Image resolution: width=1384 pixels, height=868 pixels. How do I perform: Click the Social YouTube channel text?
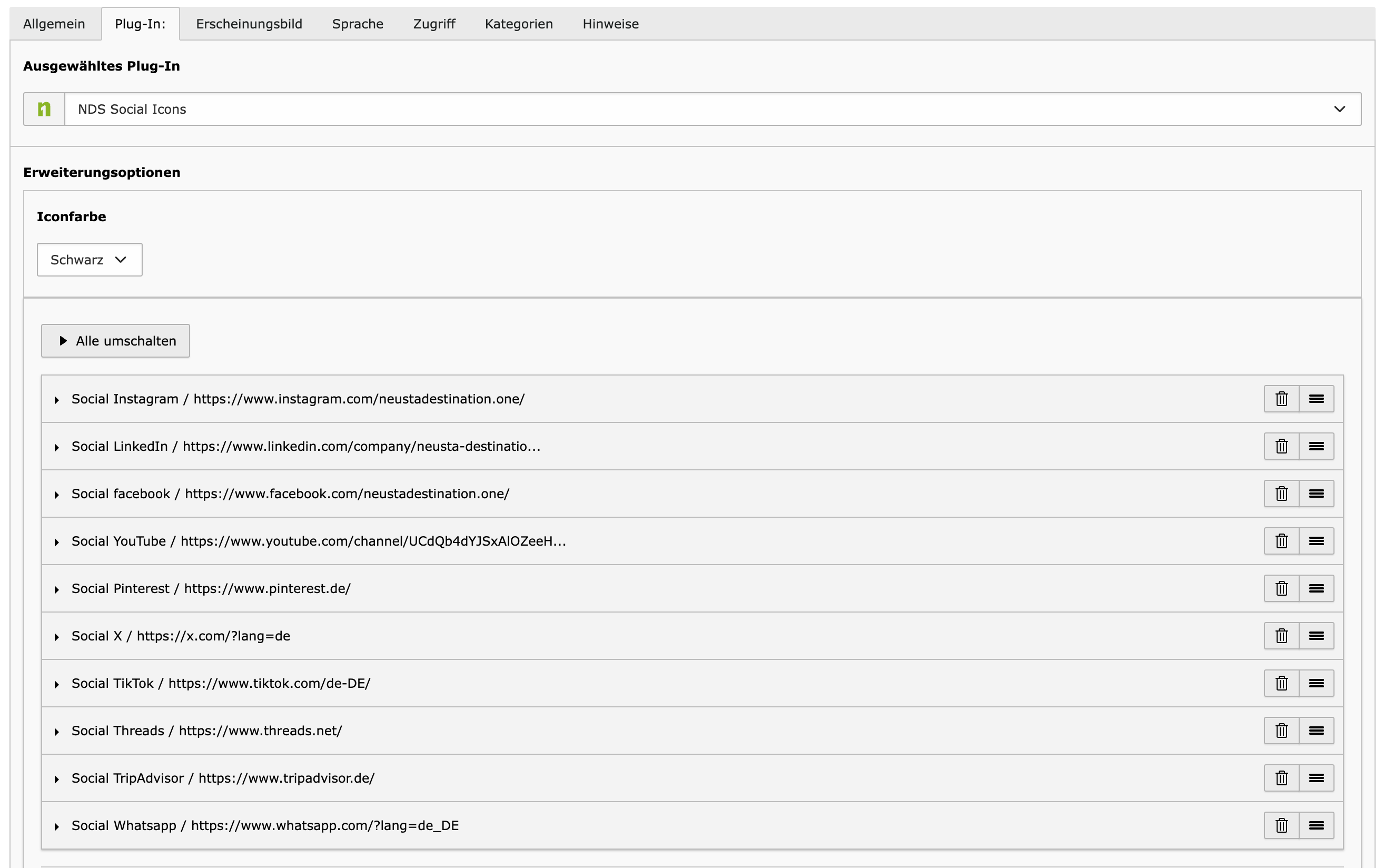click(373, 541)
